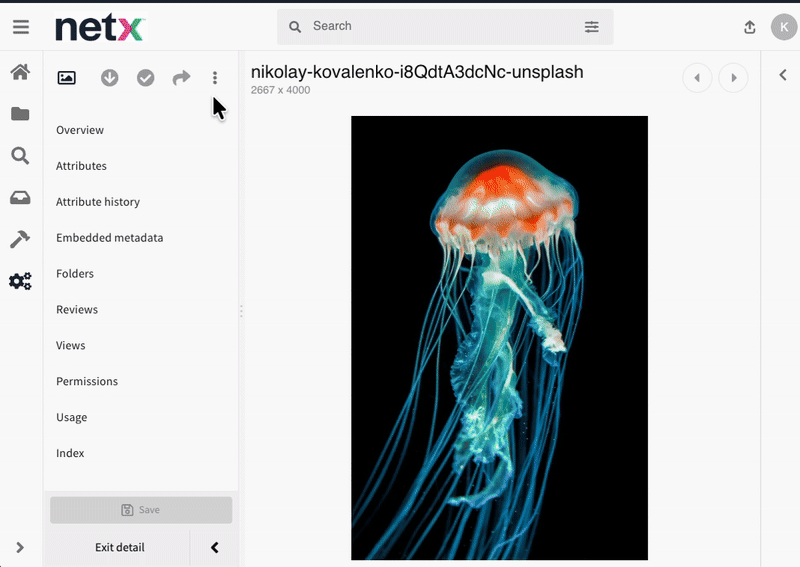Viewport: 800px width, 567px height.
Task: Click the download asset arrow icon
Action: pos(110,78)
